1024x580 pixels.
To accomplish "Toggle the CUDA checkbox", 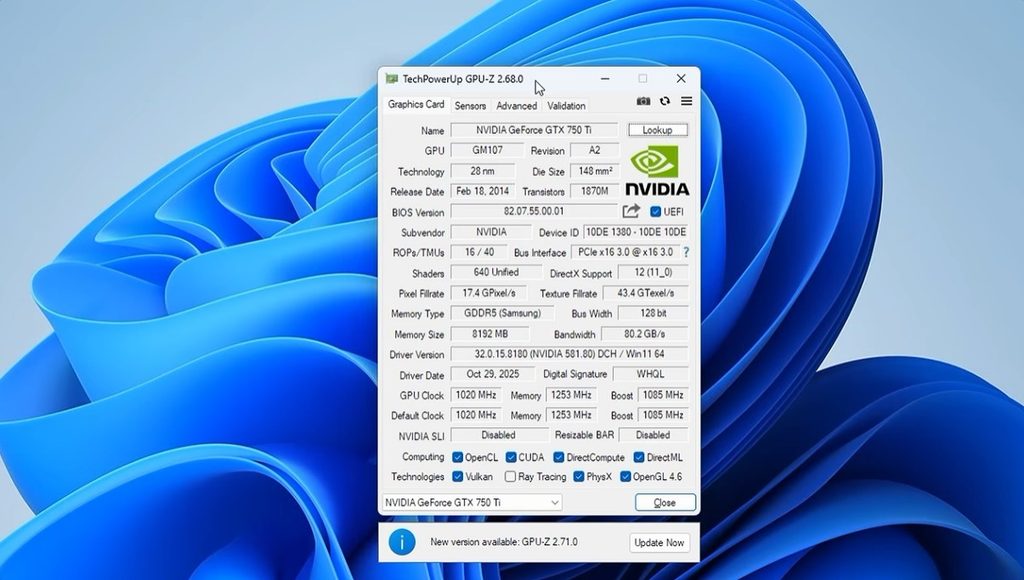I will 511,457.
